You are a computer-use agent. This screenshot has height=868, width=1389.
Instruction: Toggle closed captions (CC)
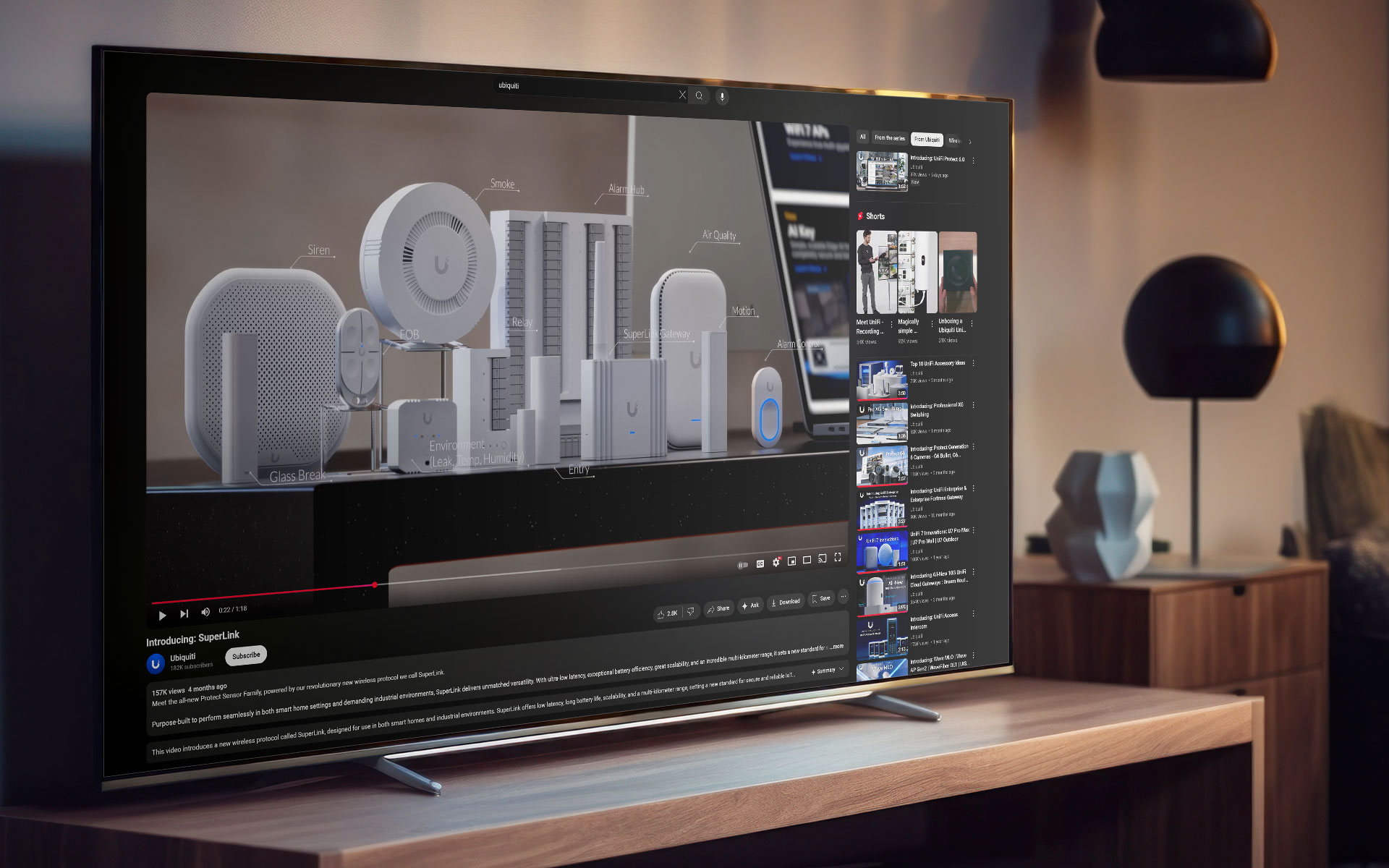(760, 563)
